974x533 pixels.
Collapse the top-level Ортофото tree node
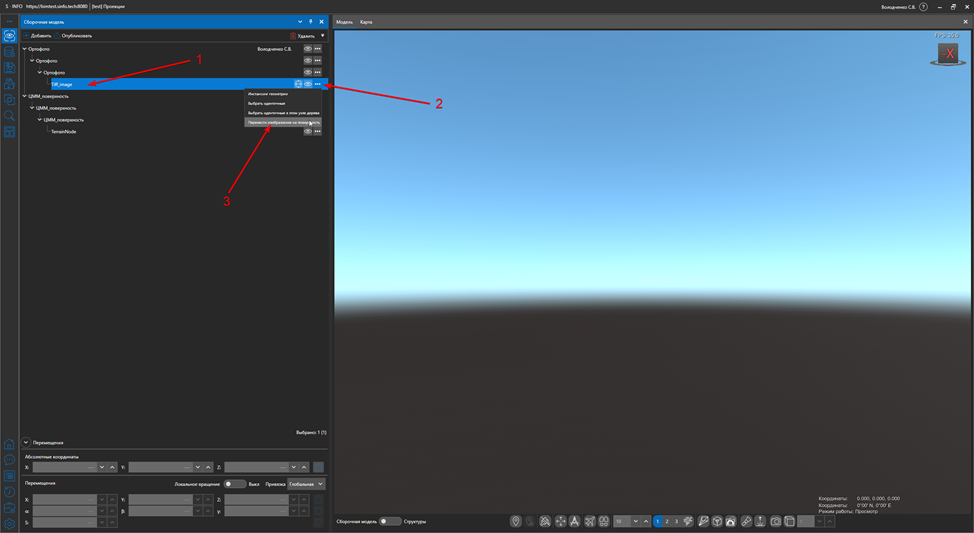pos(25,48)
